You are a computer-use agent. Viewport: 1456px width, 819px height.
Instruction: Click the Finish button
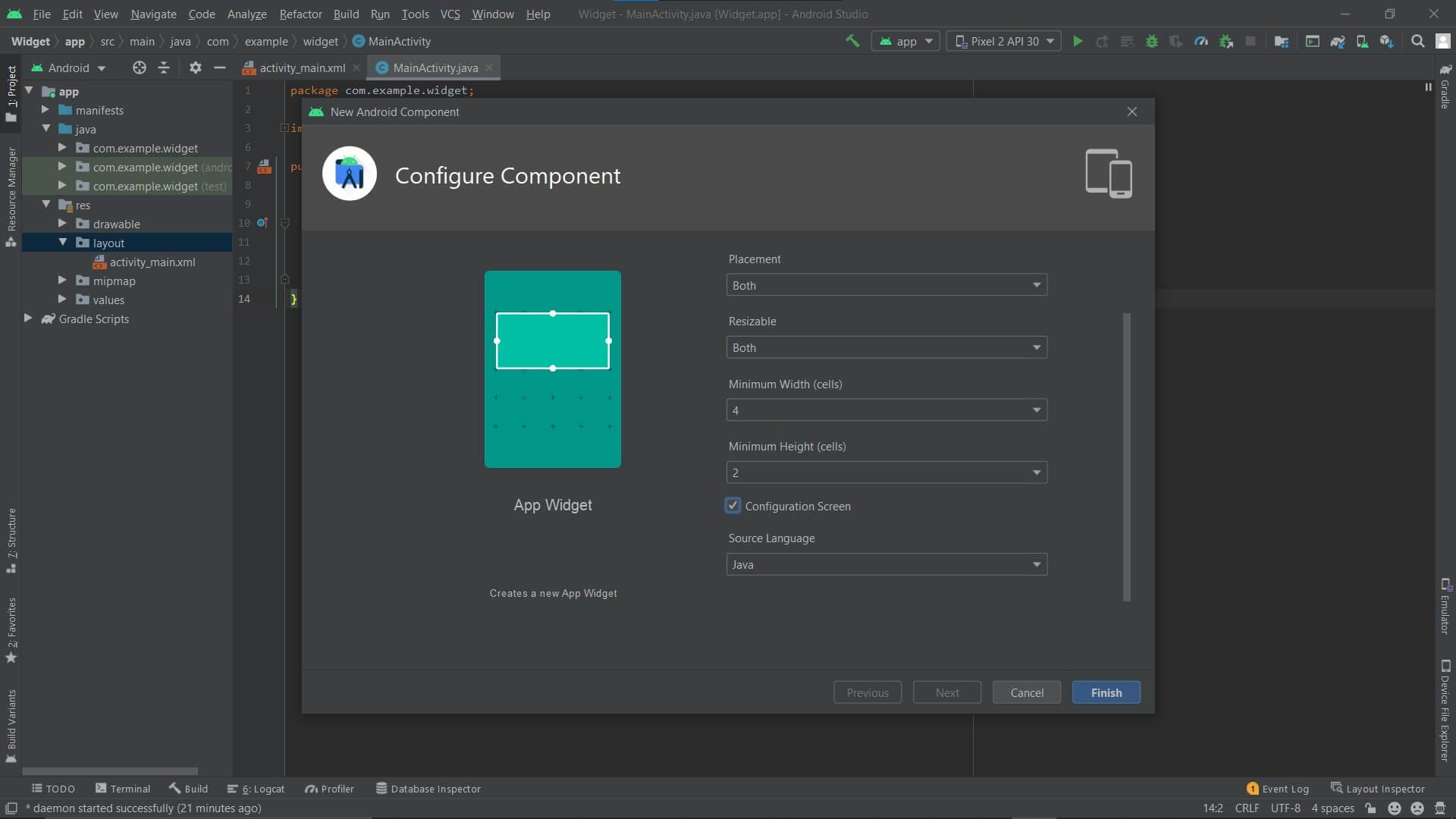[1106, 692]
